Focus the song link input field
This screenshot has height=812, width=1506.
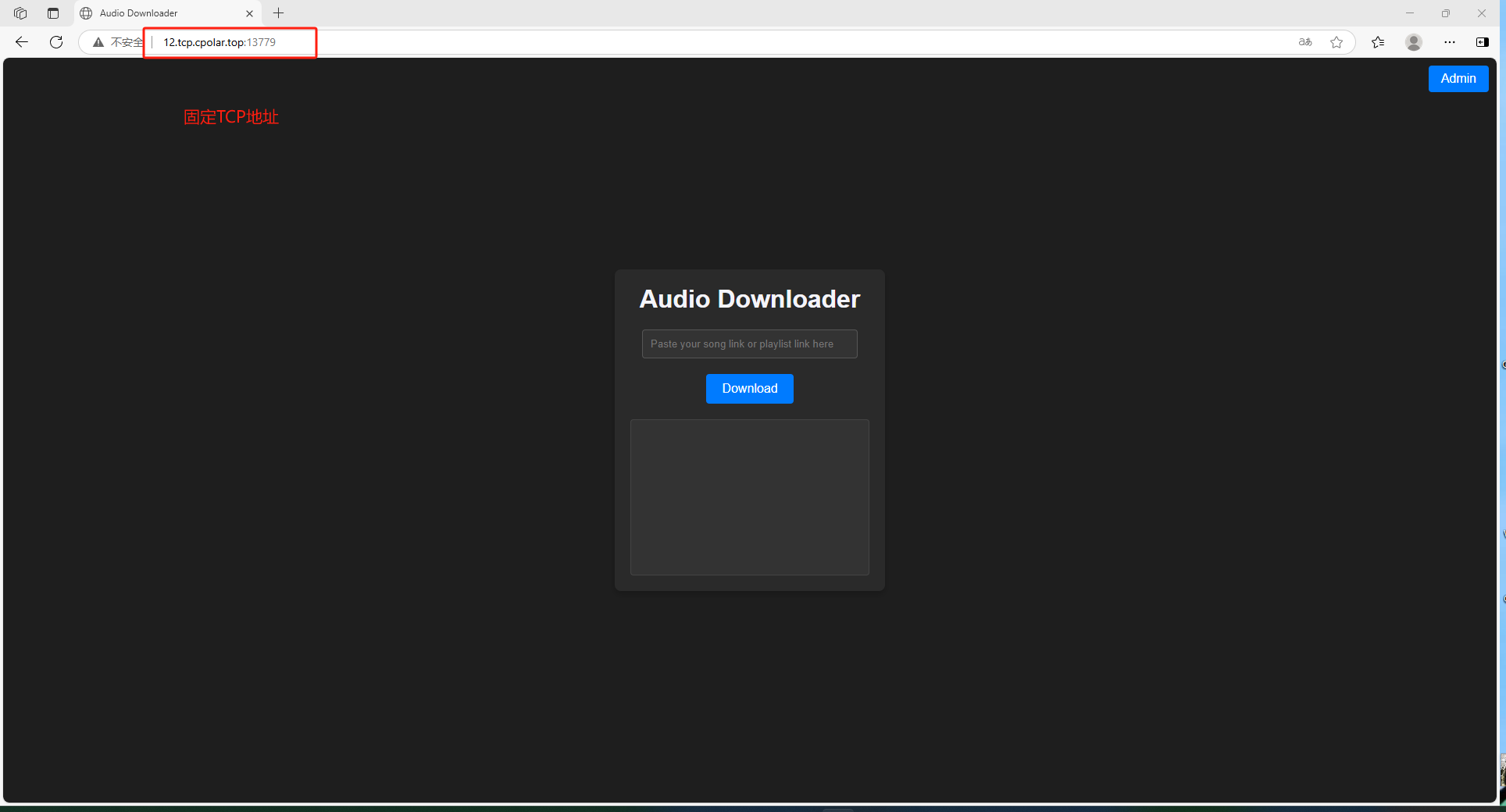[x=750, y=344]
